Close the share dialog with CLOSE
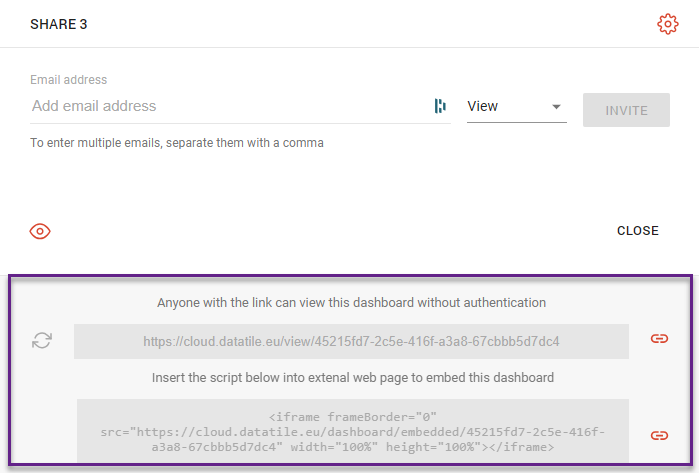 pyautogui.click(x=637, y=231)
